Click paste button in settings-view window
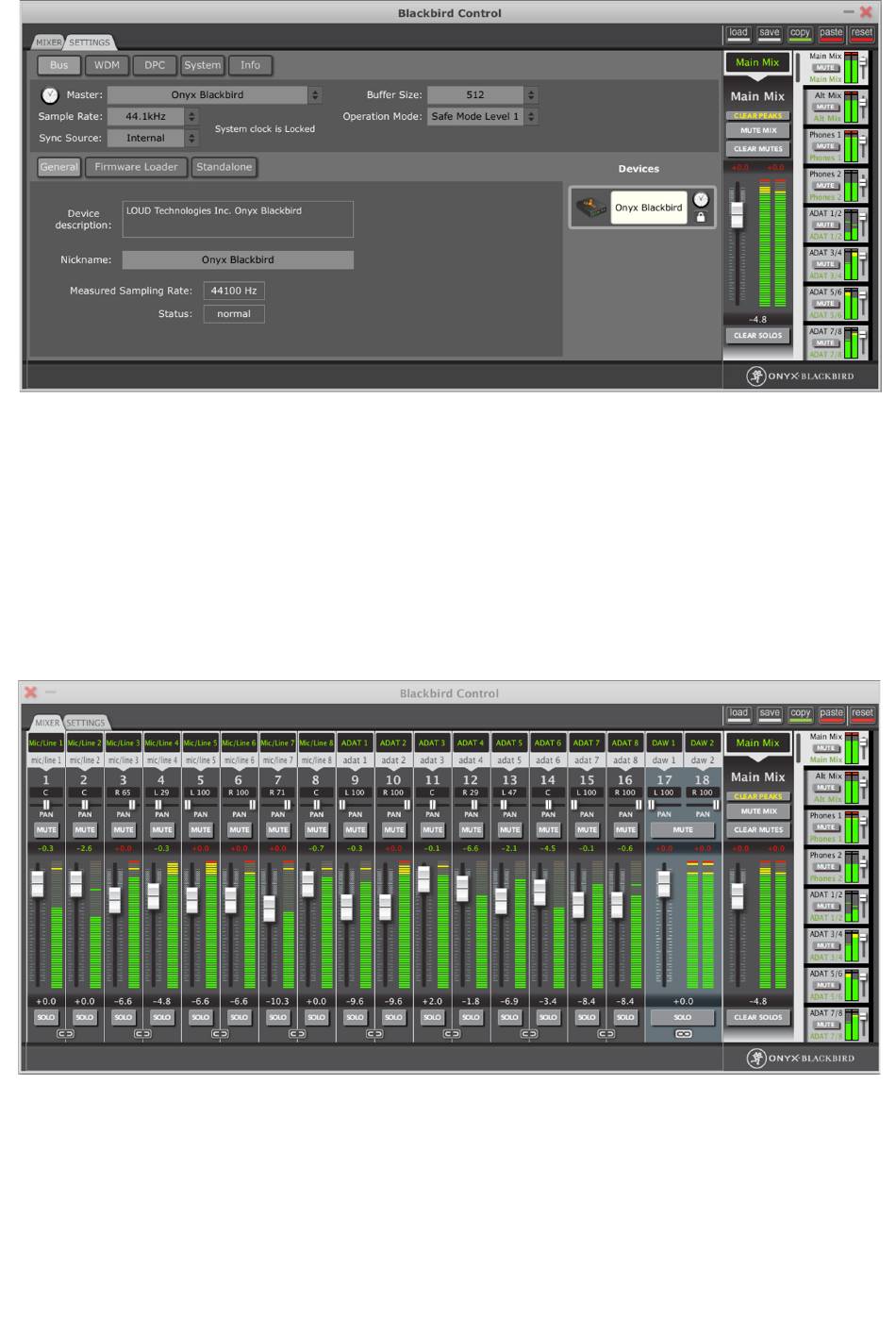 pyautogui.click(x=831, y=33)
